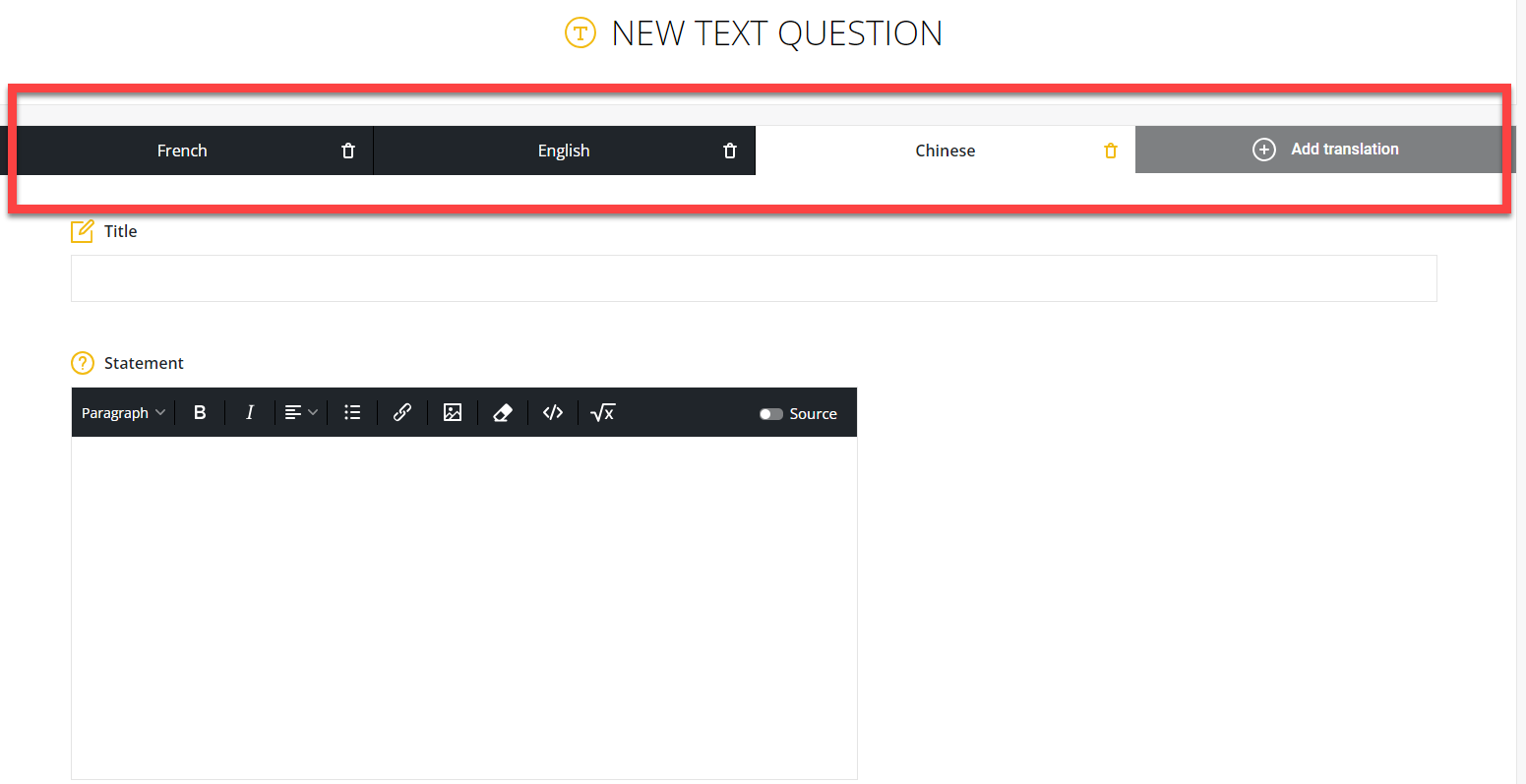
Task: Insert a bulleted list in Statement
Action: [x=352, y=413]
